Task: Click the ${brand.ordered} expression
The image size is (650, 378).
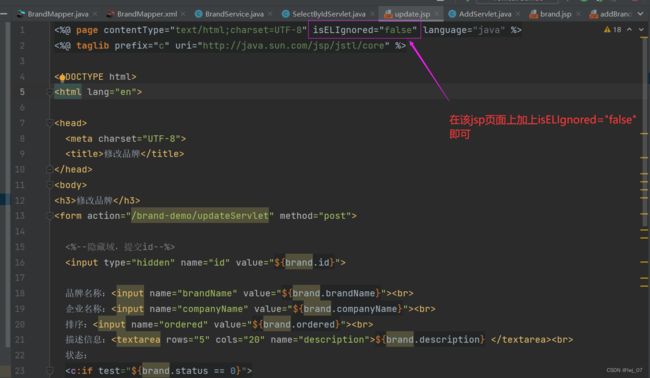Action: pyautogui.click(x=296, y=324)
